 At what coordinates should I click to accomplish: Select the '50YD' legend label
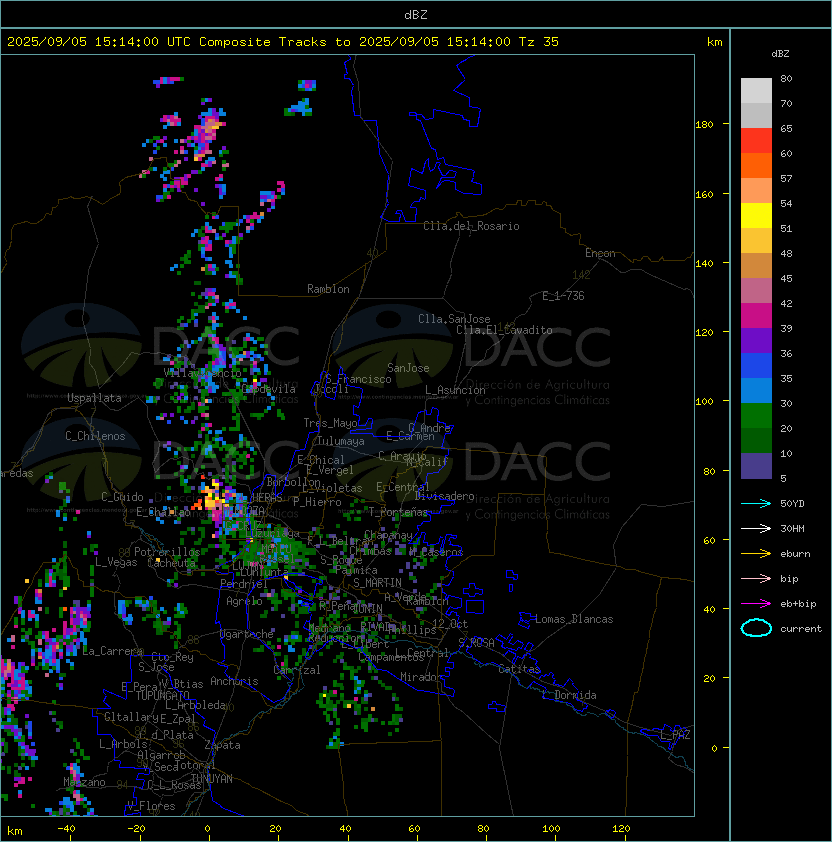[792, 503]
